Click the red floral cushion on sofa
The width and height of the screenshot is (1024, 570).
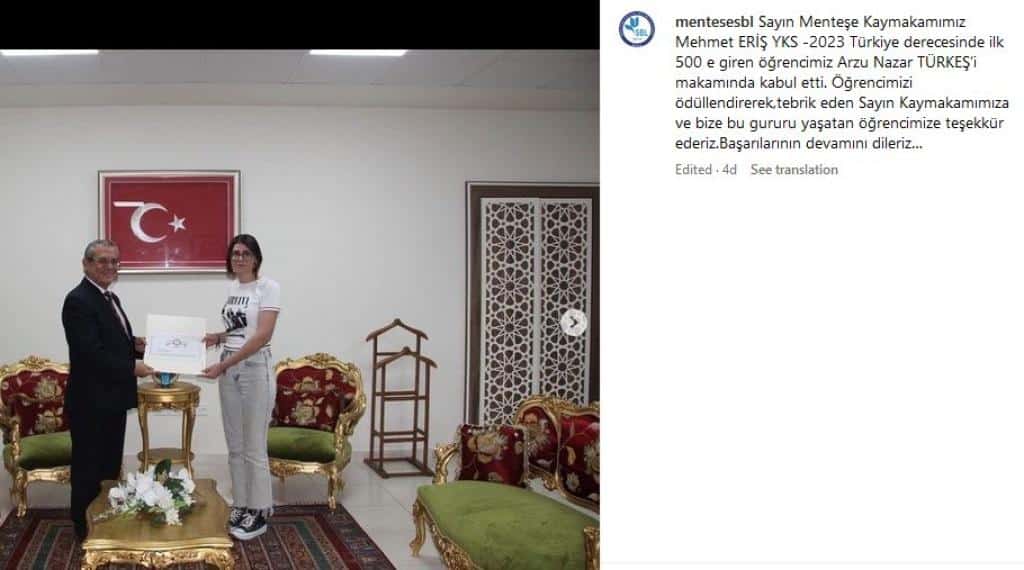(x=492, y=455)
